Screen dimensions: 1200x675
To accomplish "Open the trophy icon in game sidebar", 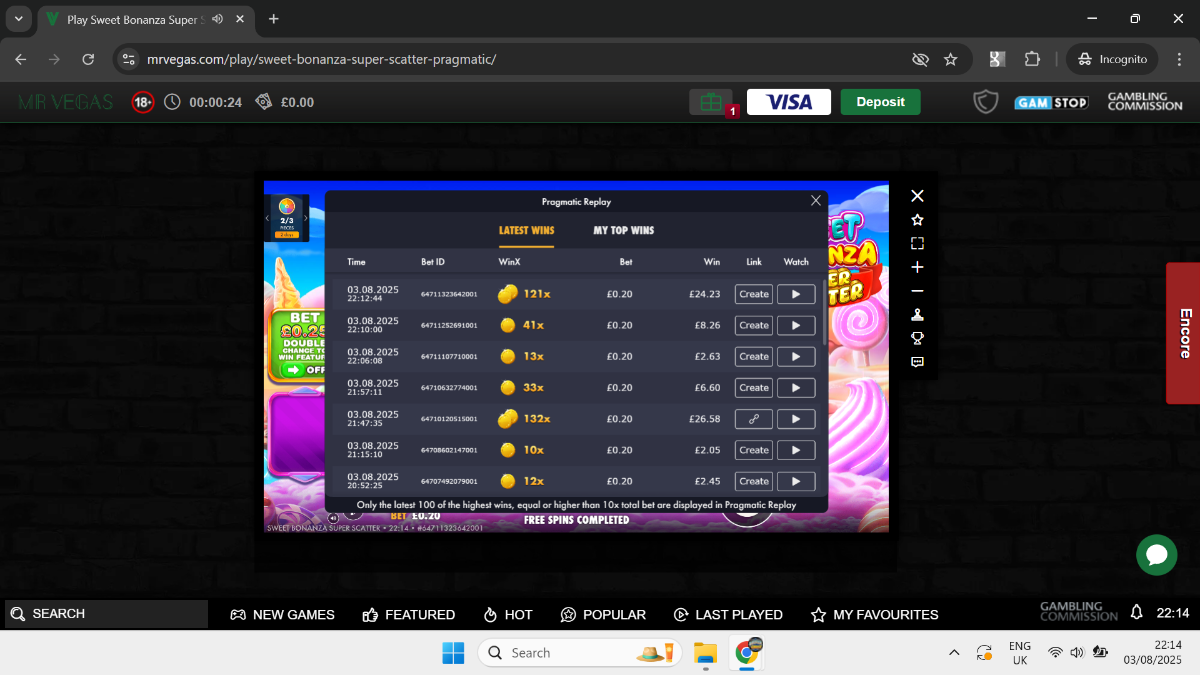I will (x=917, y=338).
